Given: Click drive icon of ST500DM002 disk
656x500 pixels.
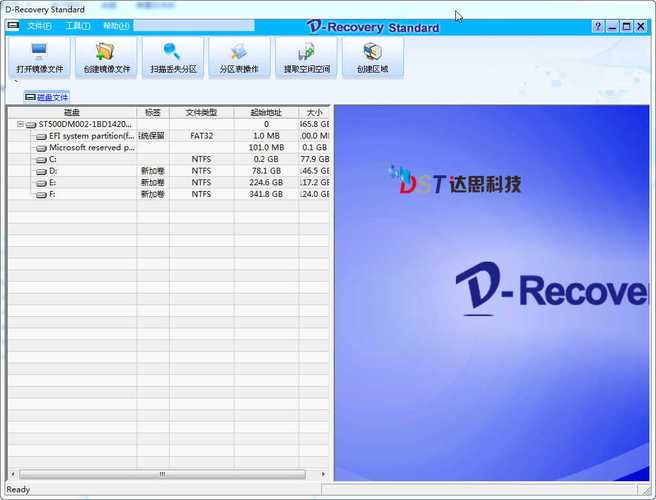Looking at the screenshot, I should pyautogui.click(x=31, y=125).
